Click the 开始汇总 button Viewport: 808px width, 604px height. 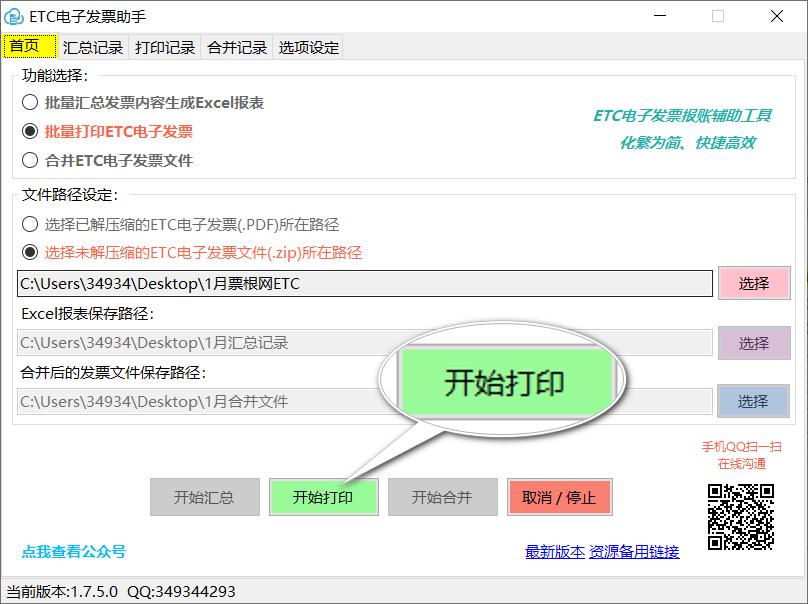(205, 497)
